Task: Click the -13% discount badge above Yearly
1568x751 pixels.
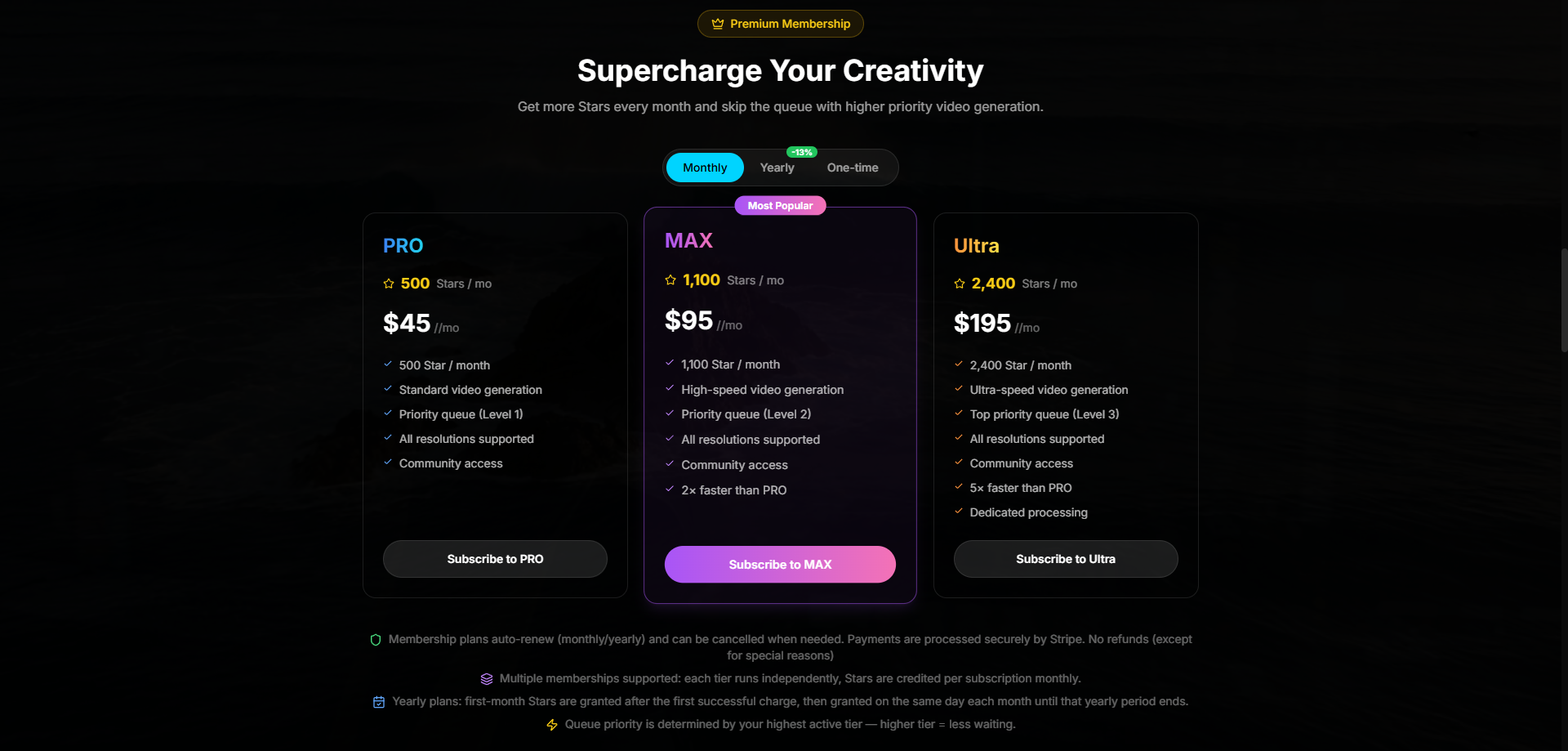Action: pos(801,152)
